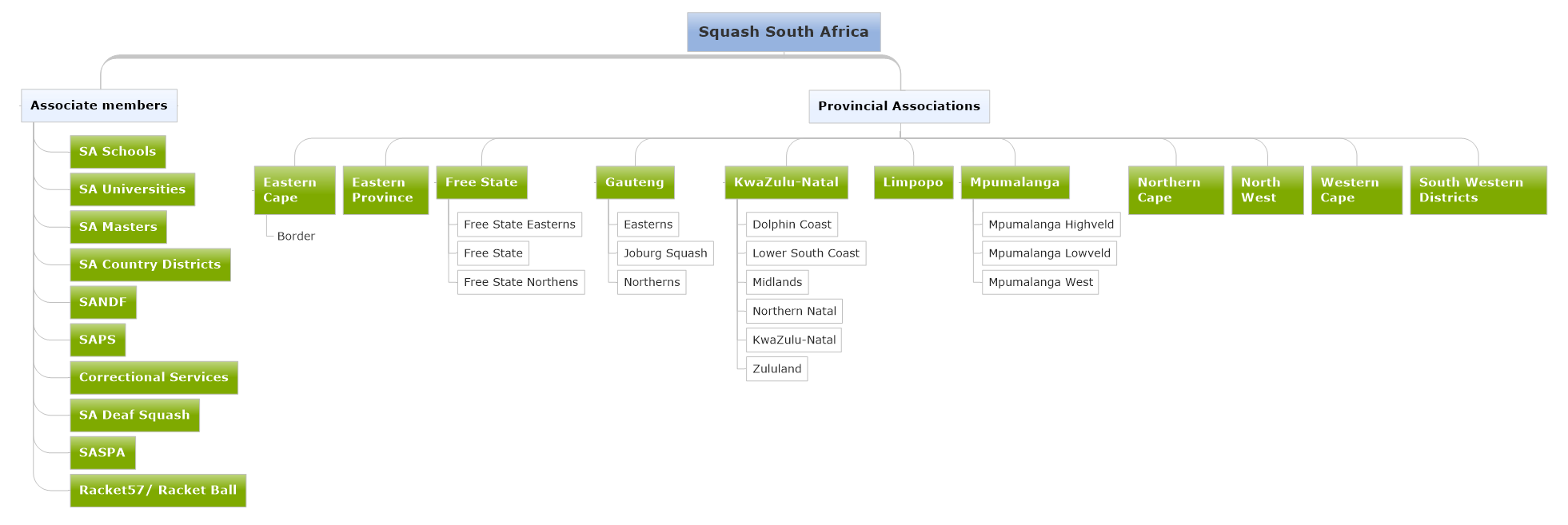The height and width of the screenshot is (525, 1568).
Task: Click the Free State Easterns subnode
Action: click(519, 225)
